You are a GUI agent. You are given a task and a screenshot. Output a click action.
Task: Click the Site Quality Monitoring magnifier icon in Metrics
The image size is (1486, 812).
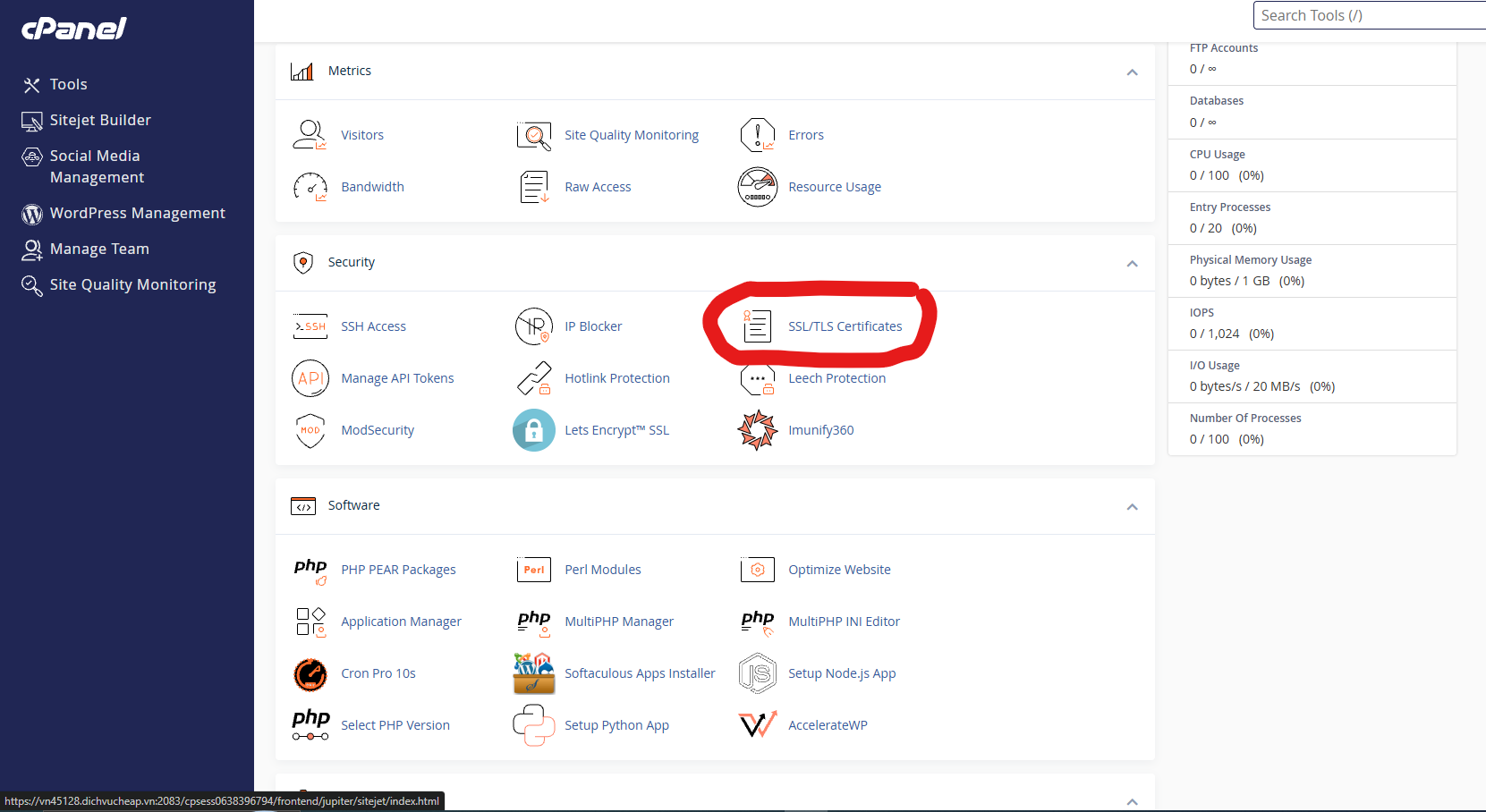pyautogui.click(x=534, y=135)
